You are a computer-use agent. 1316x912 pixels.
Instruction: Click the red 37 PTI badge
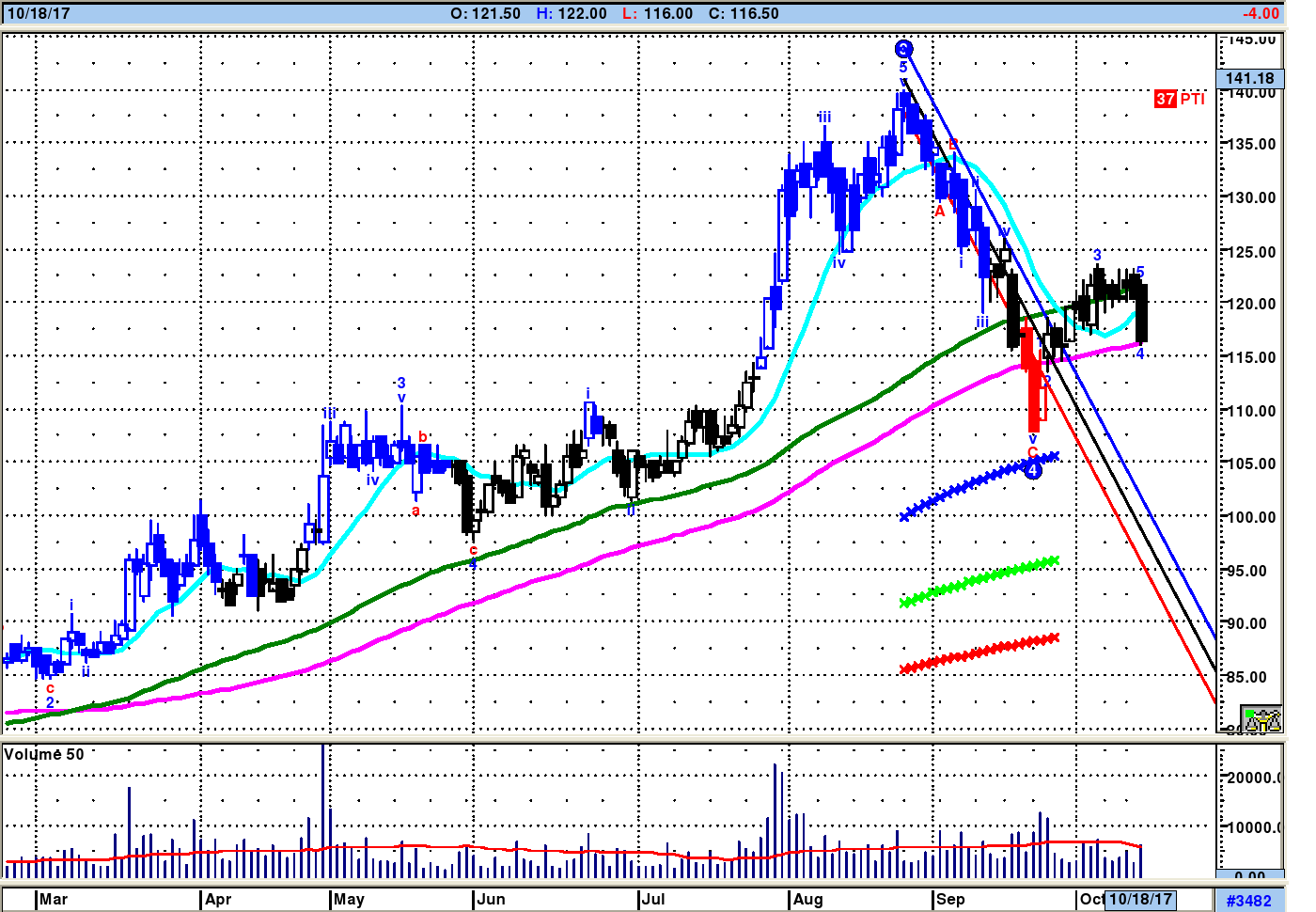click(1166, 99)
